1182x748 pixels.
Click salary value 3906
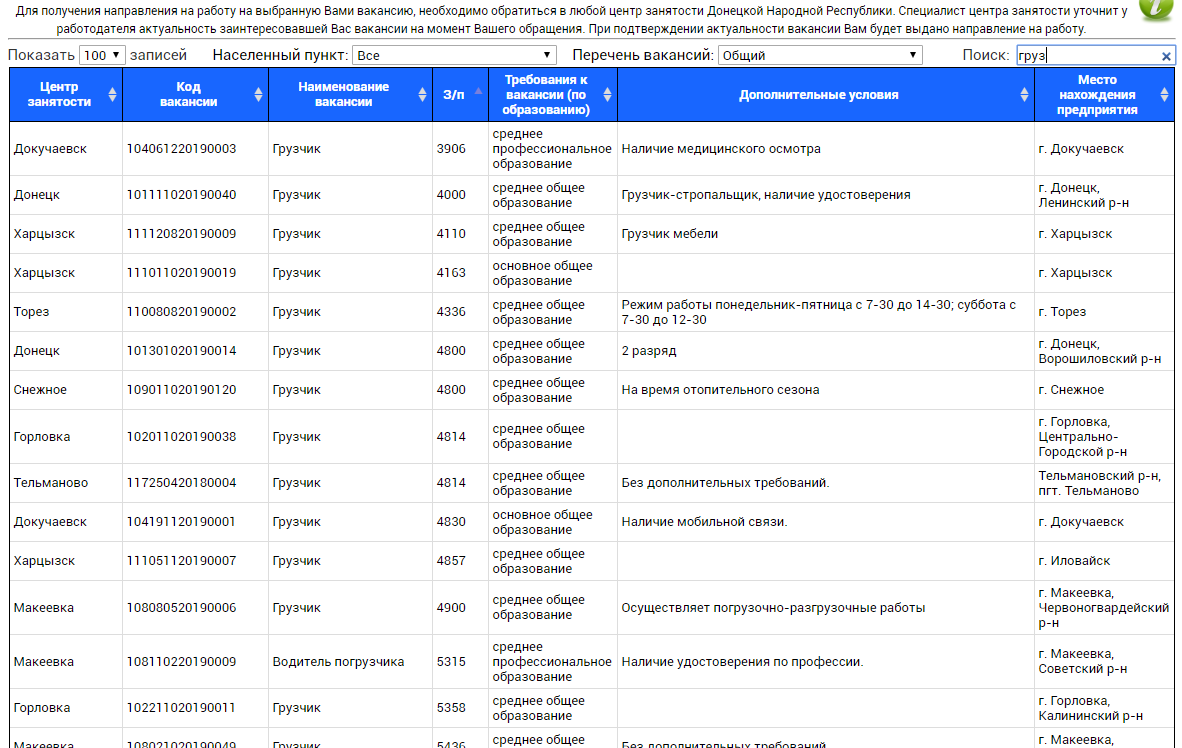coord(451,149)
